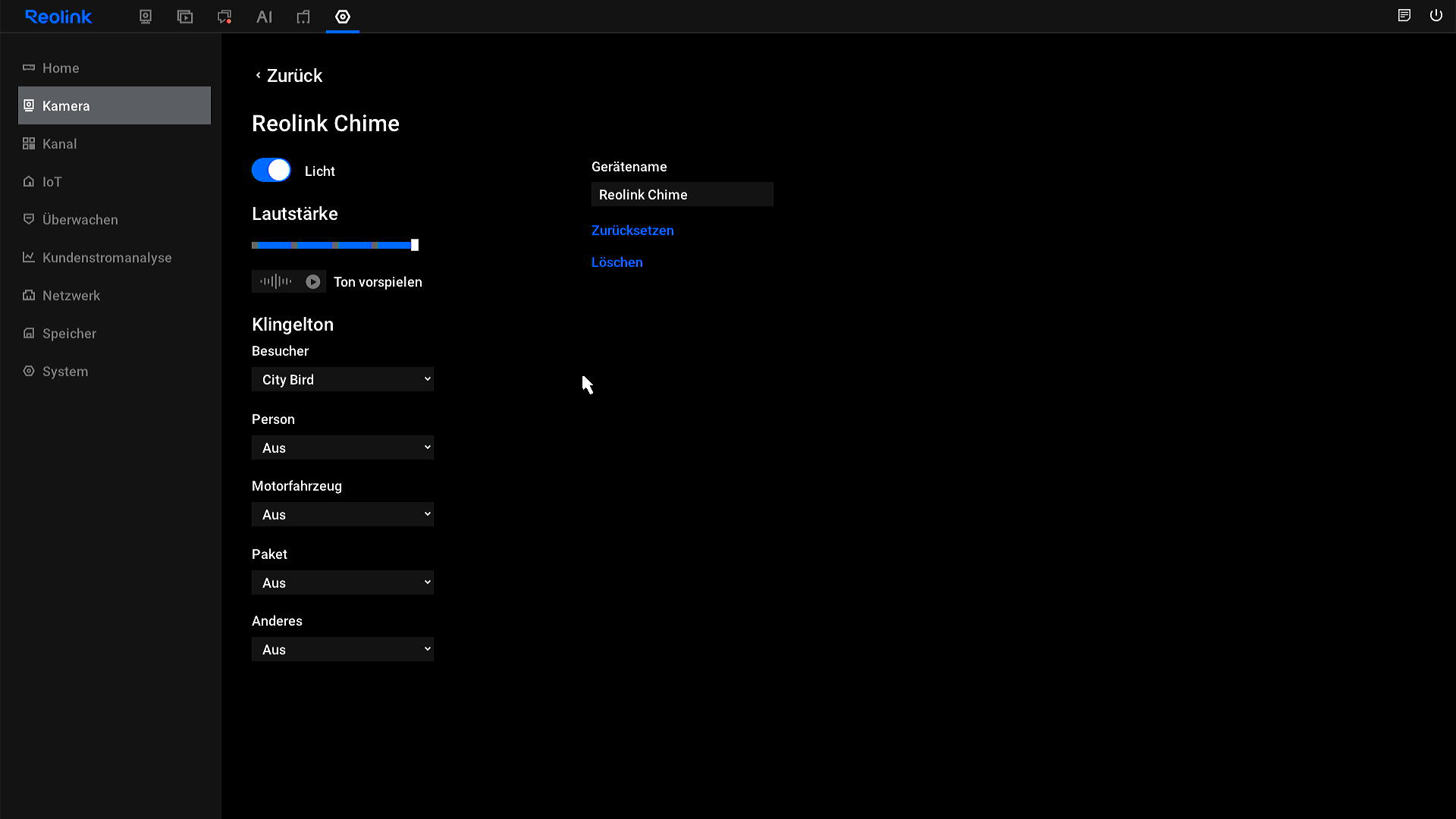Click the Löschen link

coord(617,262)
